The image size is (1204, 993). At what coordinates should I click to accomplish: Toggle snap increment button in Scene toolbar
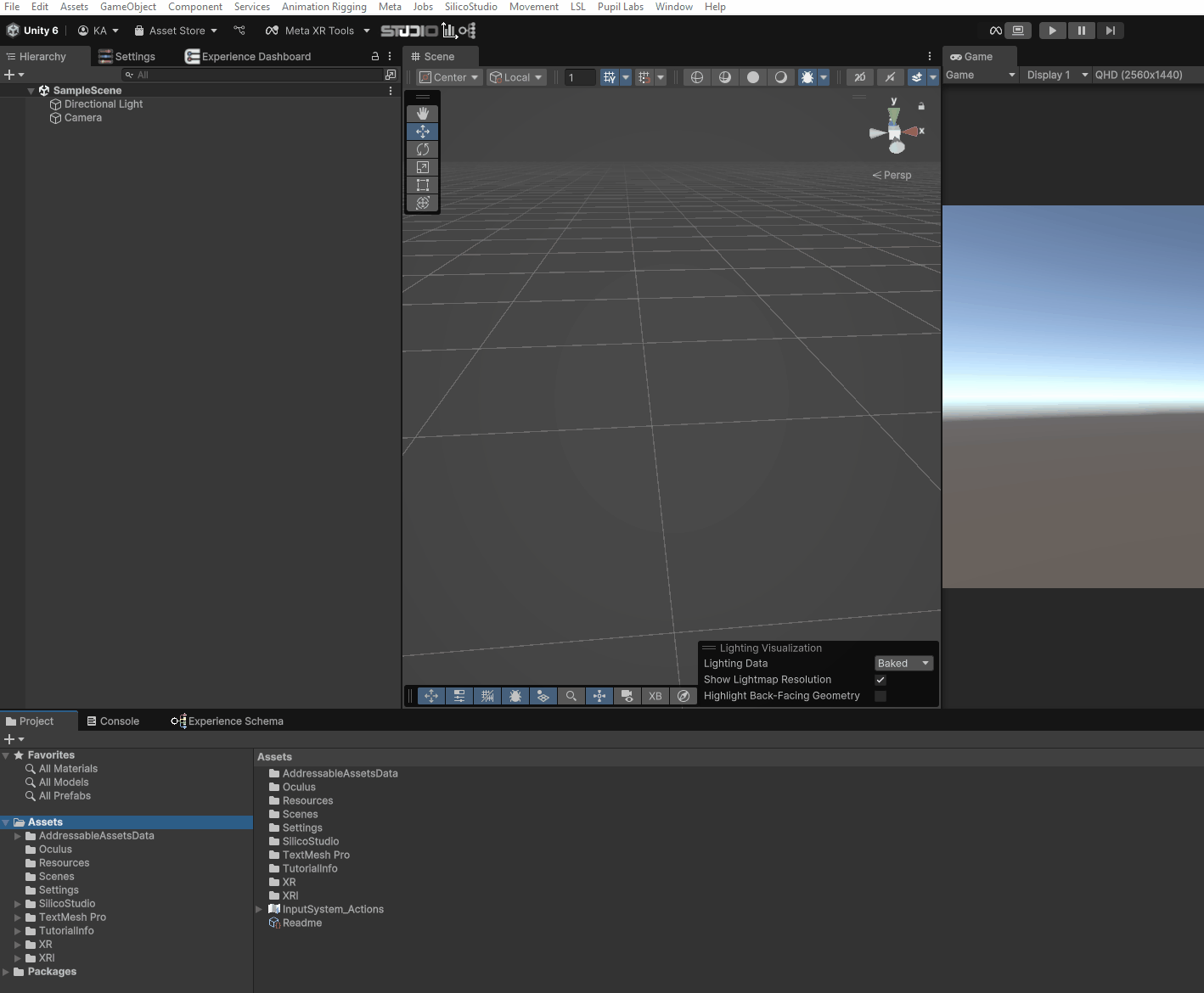click(644, 77)
